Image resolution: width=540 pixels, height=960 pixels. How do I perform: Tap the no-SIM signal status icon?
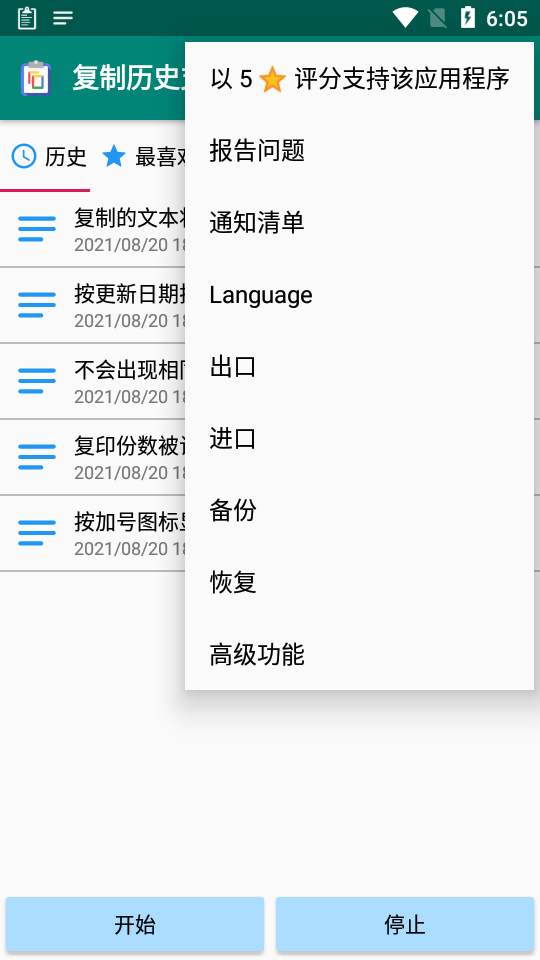tap(438, 18)
